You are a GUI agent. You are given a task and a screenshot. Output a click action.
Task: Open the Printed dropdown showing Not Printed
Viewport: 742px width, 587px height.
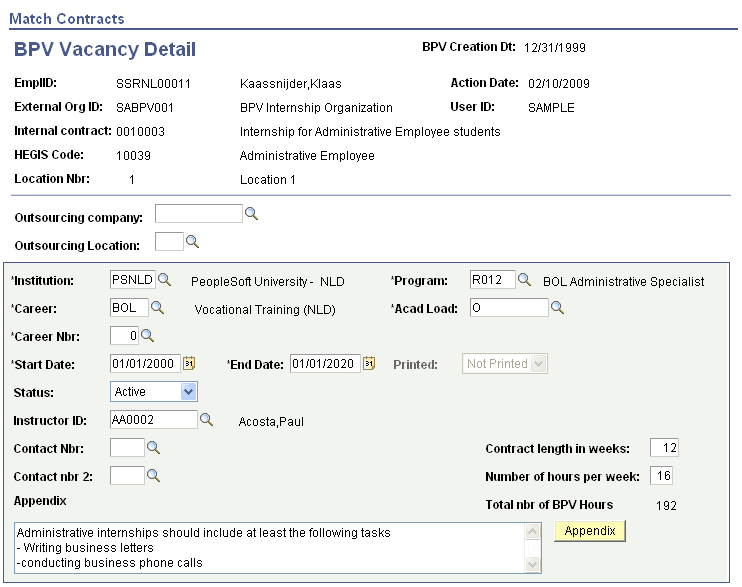click(x=504, y=364)
